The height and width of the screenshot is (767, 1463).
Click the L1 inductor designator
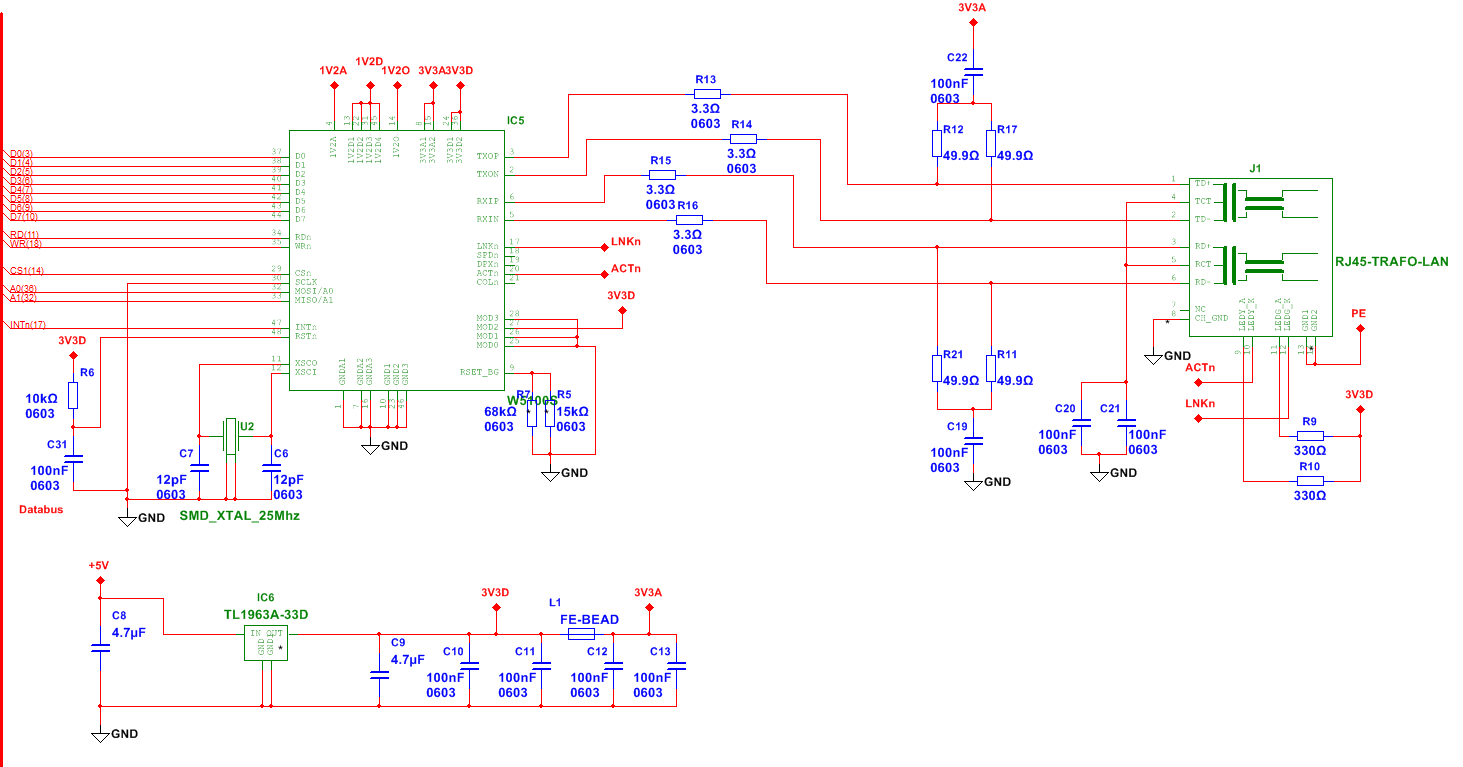coord(555,603)
